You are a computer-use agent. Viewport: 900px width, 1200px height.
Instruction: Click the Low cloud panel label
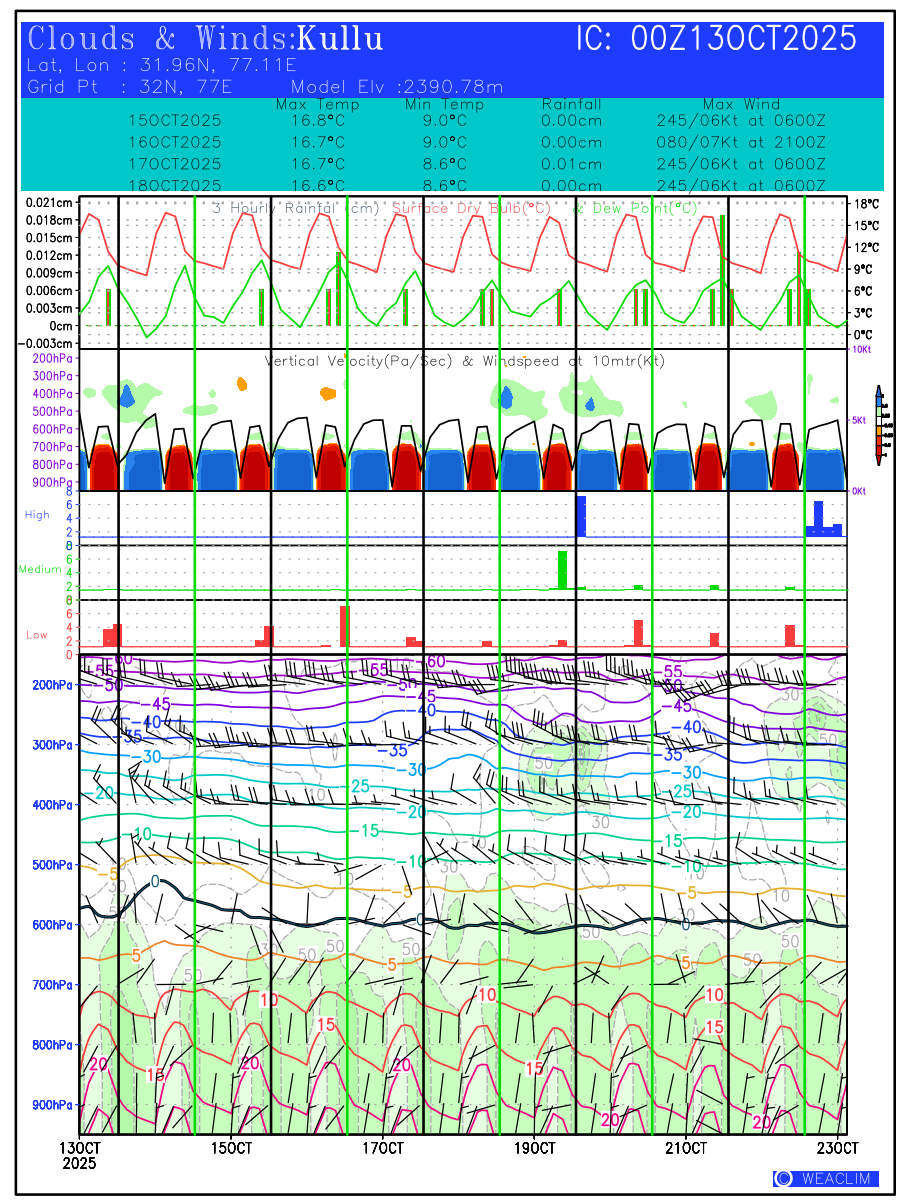[37, 634]
